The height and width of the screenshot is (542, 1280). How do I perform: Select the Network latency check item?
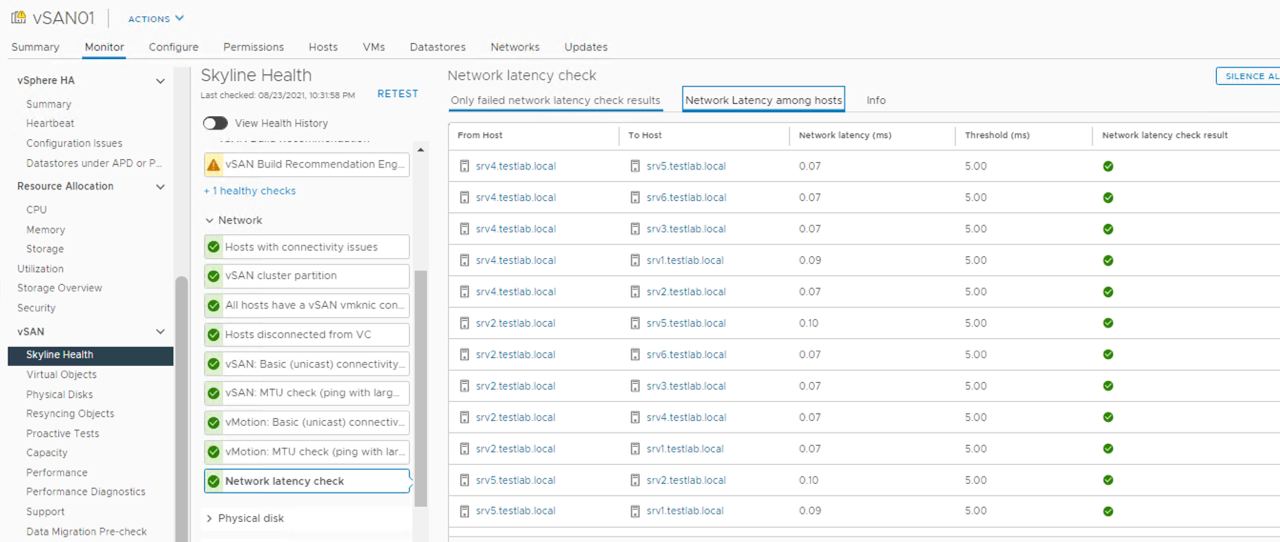tap(307, 481)
